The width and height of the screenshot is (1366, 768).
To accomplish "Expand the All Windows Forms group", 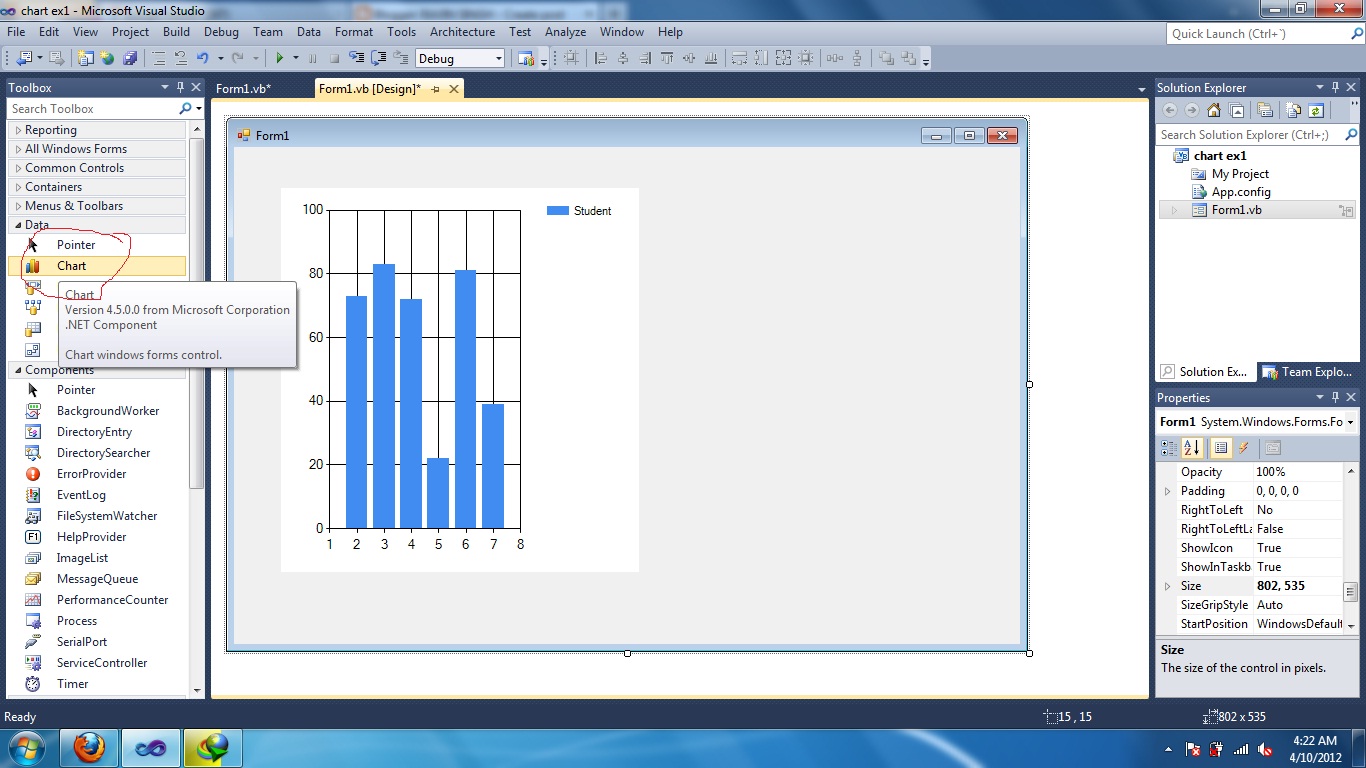I will (18, 149).
